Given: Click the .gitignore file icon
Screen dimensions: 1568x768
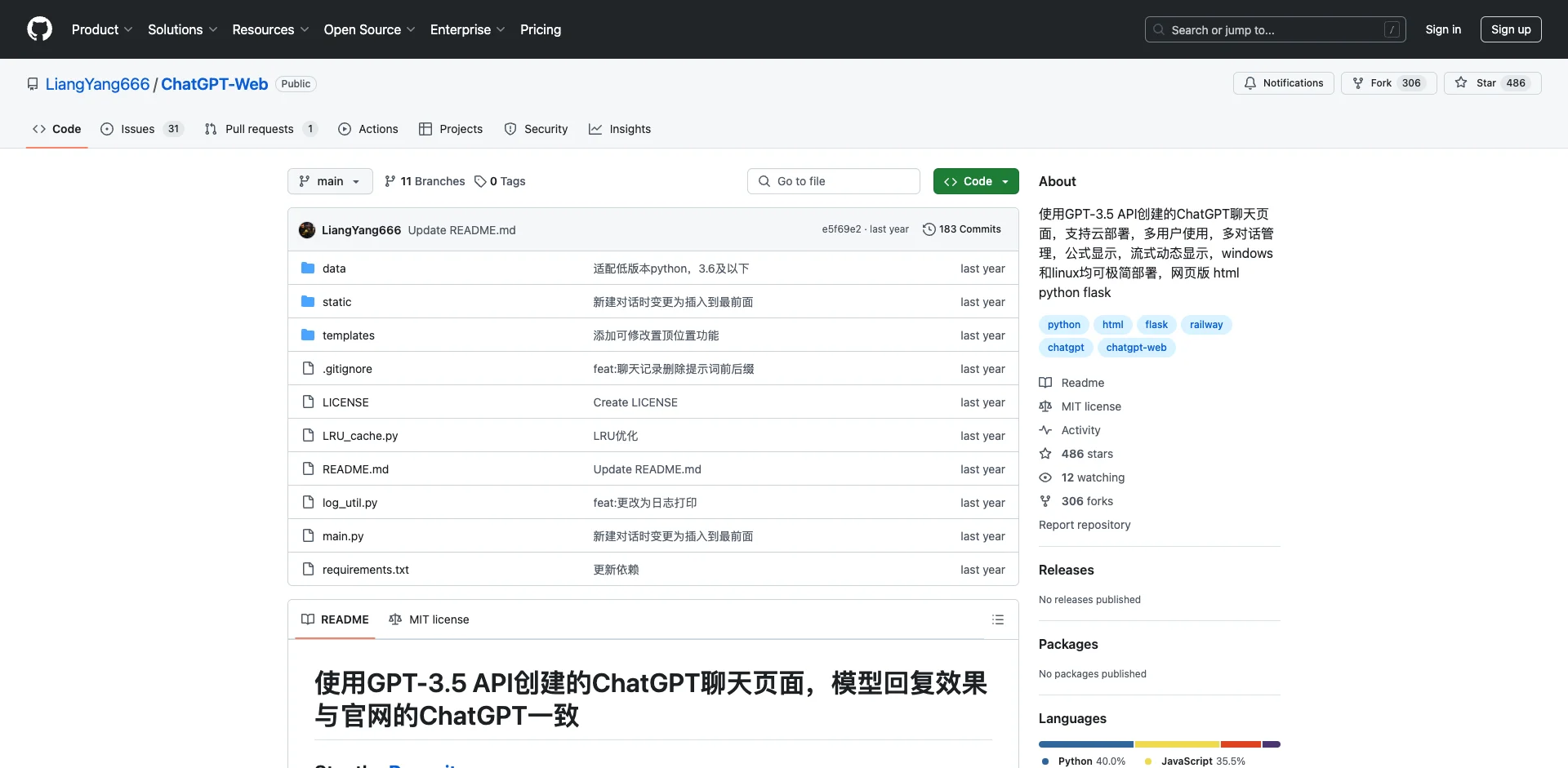Looking at the screenshot, I should pyautogui.click(x=308, y=368).
